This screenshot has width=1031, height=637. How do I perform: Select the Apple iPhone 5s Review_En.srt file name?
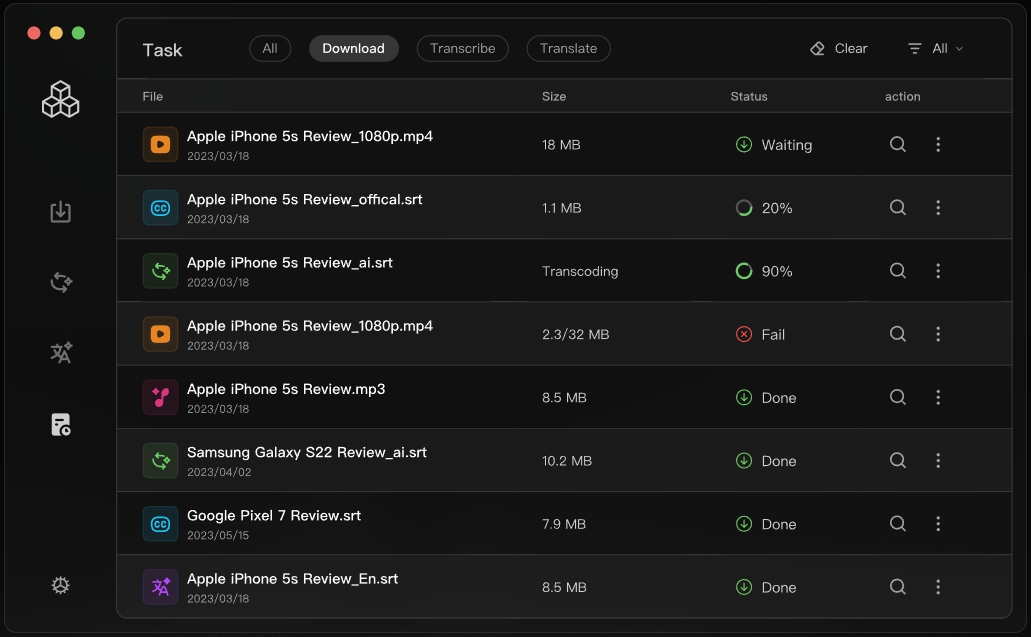[292, 578]
